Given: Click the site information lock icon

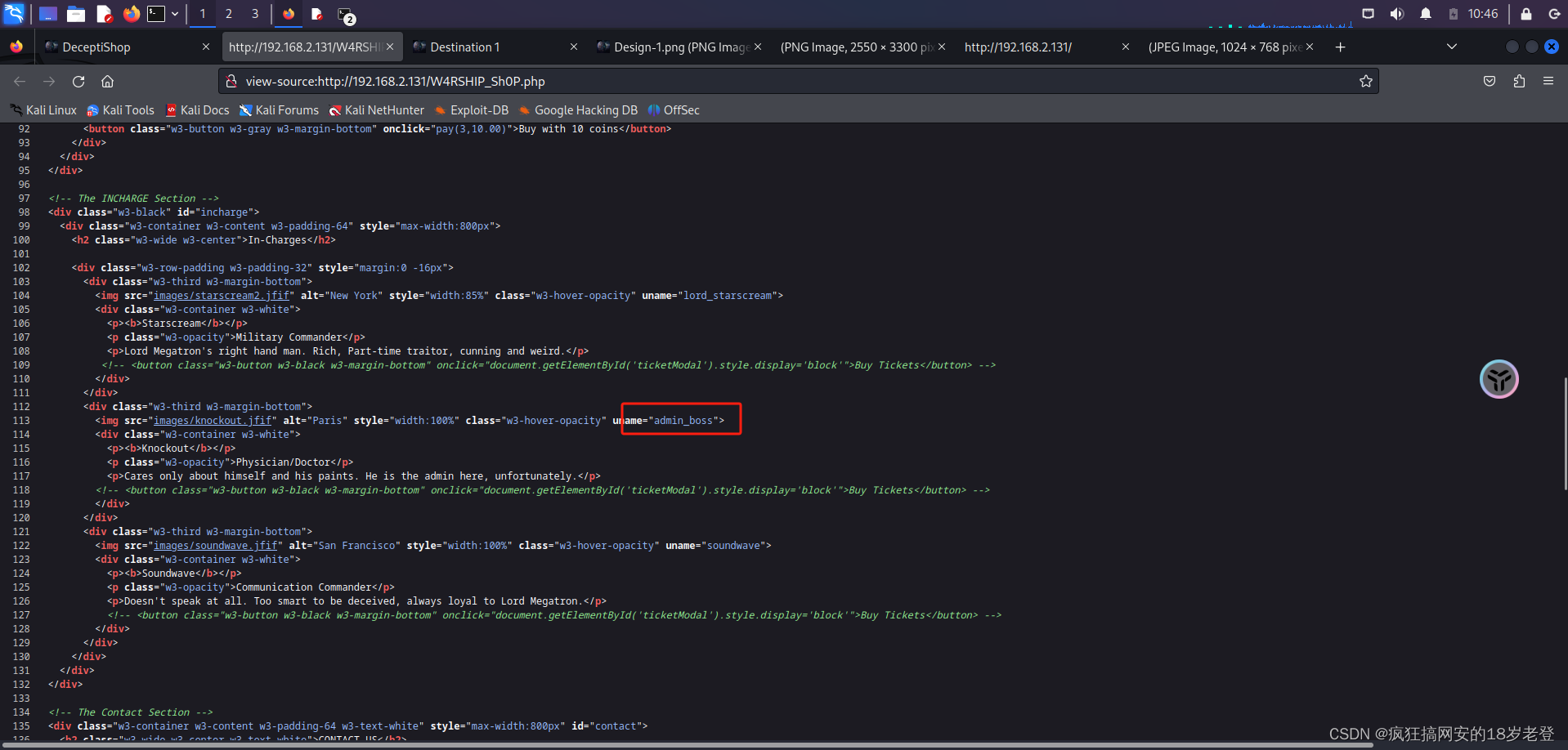Looking at the screenshot, I should [x=231, y=81].
